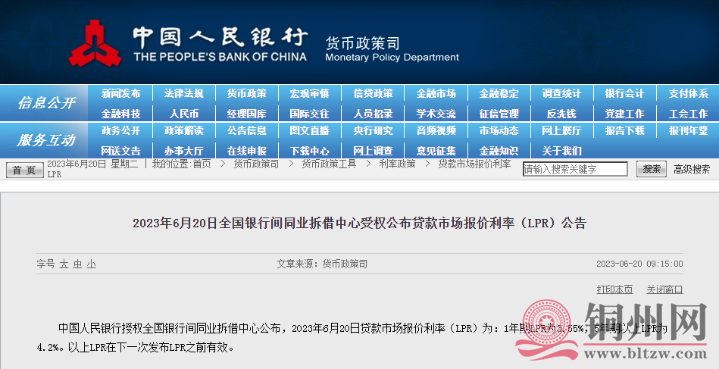Set font size to 大
Screen dimensions: 719x369
pos(64,264)
